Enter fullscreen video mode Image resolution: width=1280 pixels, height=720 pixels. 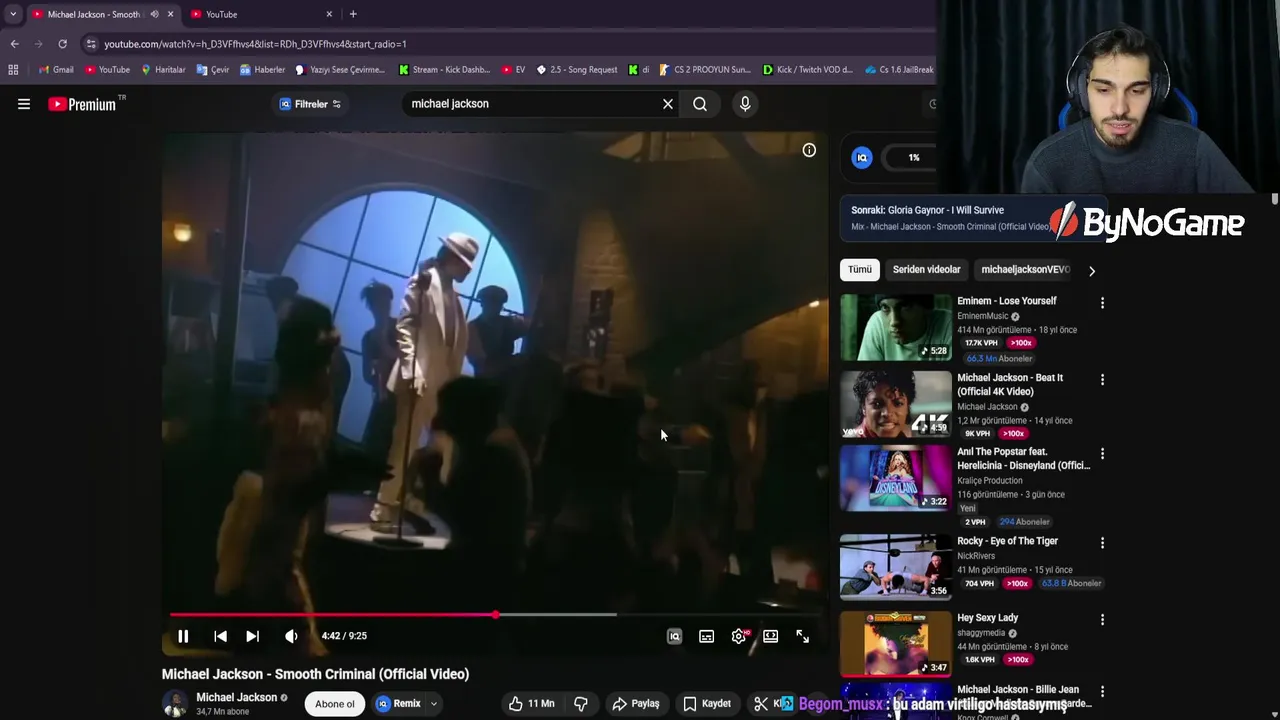coord(802,636)
